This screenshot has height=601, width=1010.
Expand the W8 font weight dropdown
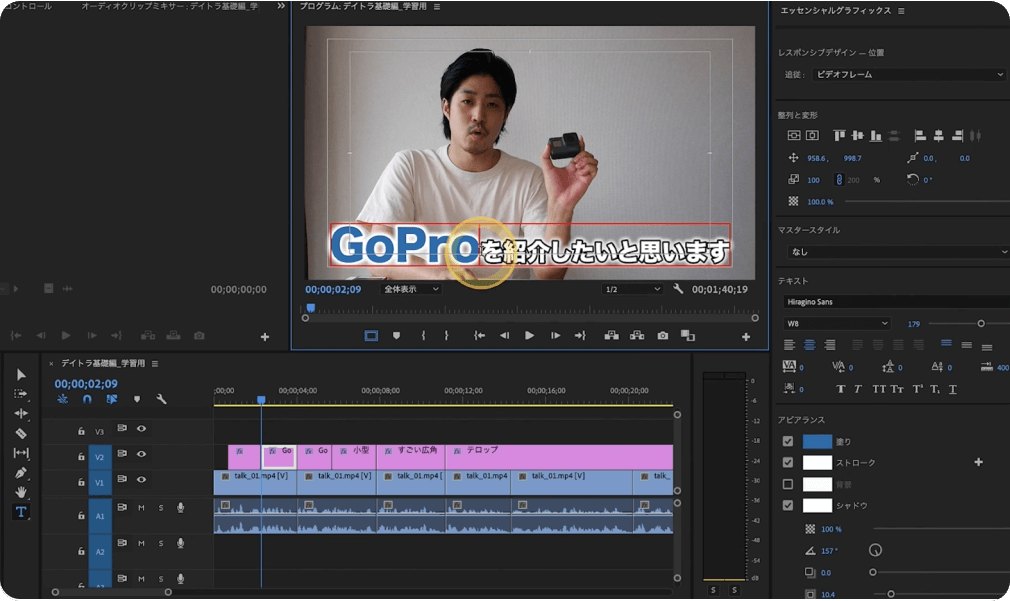(836, 324)
